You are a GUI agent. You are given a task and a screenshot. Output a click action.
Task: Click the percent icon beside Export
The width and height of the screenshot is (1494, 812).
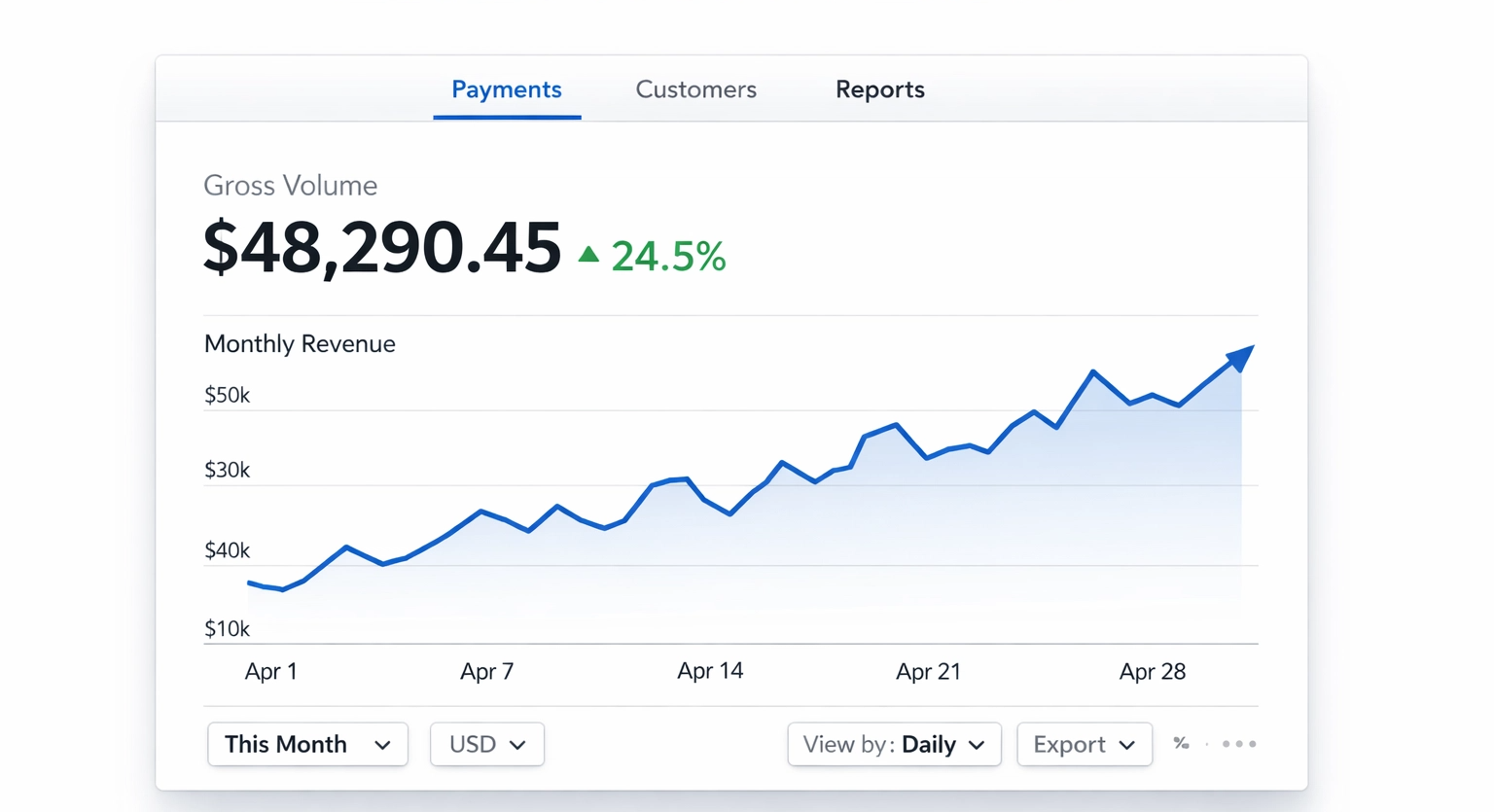click(x=1181, y=743)
